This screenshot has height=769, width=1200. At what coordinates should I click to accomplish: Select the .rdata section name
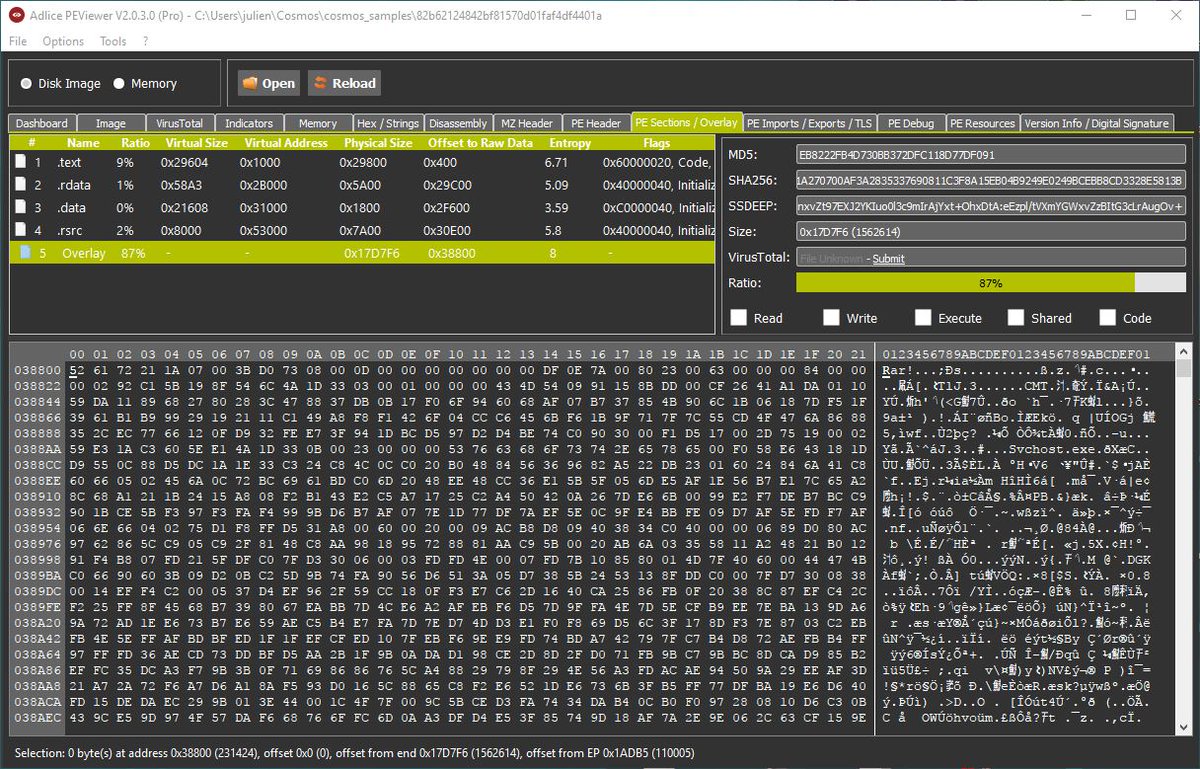pyautogui.click(x=73, y=185)
